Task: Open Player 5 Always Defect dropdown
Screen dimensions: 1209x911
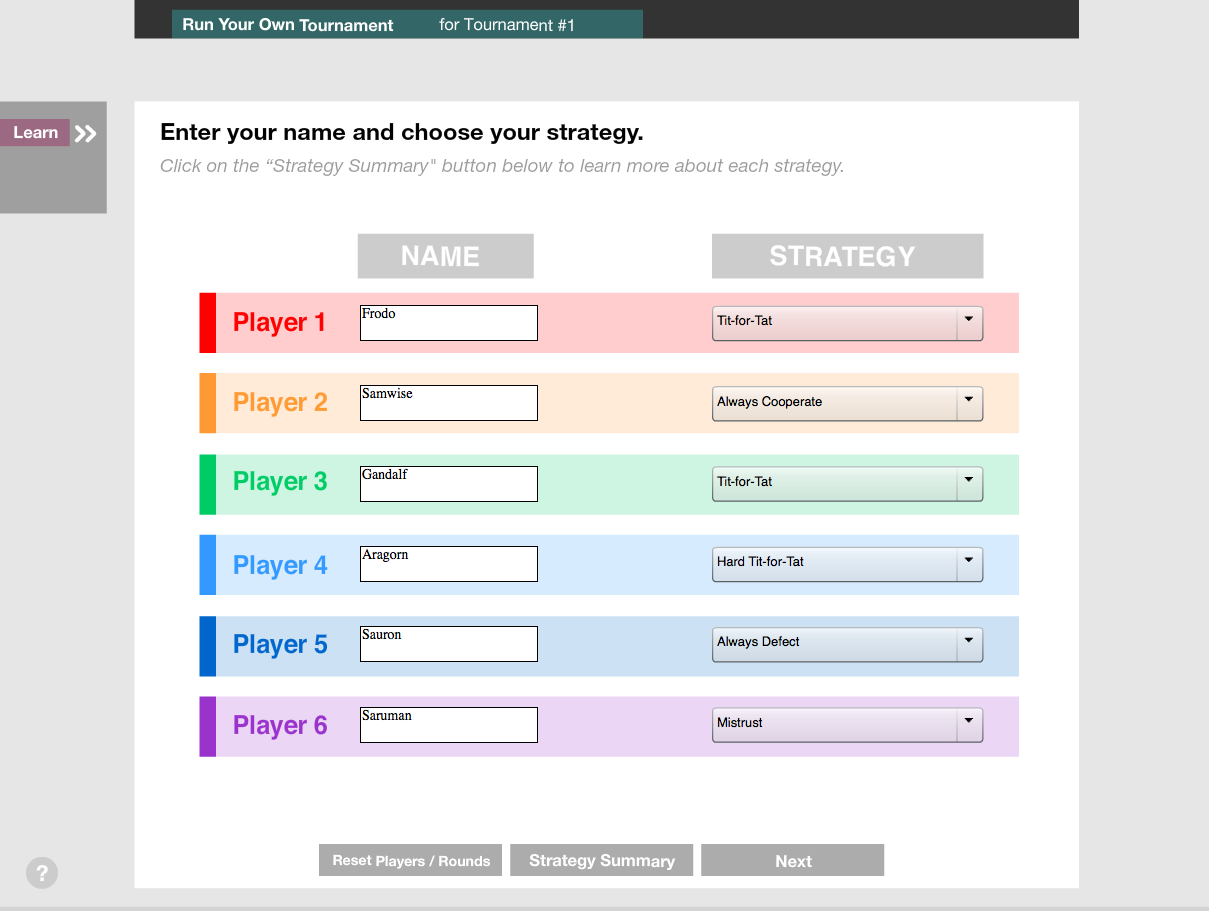Action: click(847, 644)
